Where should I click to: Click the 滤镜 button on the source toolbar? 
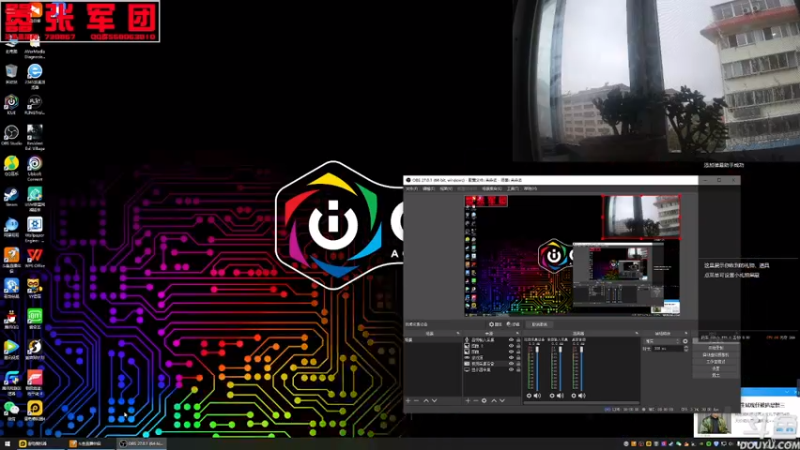coord(513,324)
